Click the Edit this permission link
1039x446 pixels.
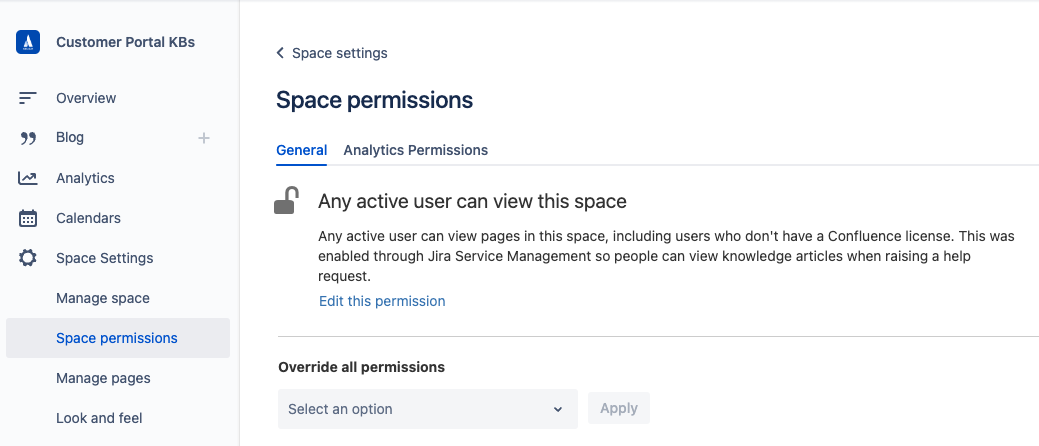(x=382, y=301)
